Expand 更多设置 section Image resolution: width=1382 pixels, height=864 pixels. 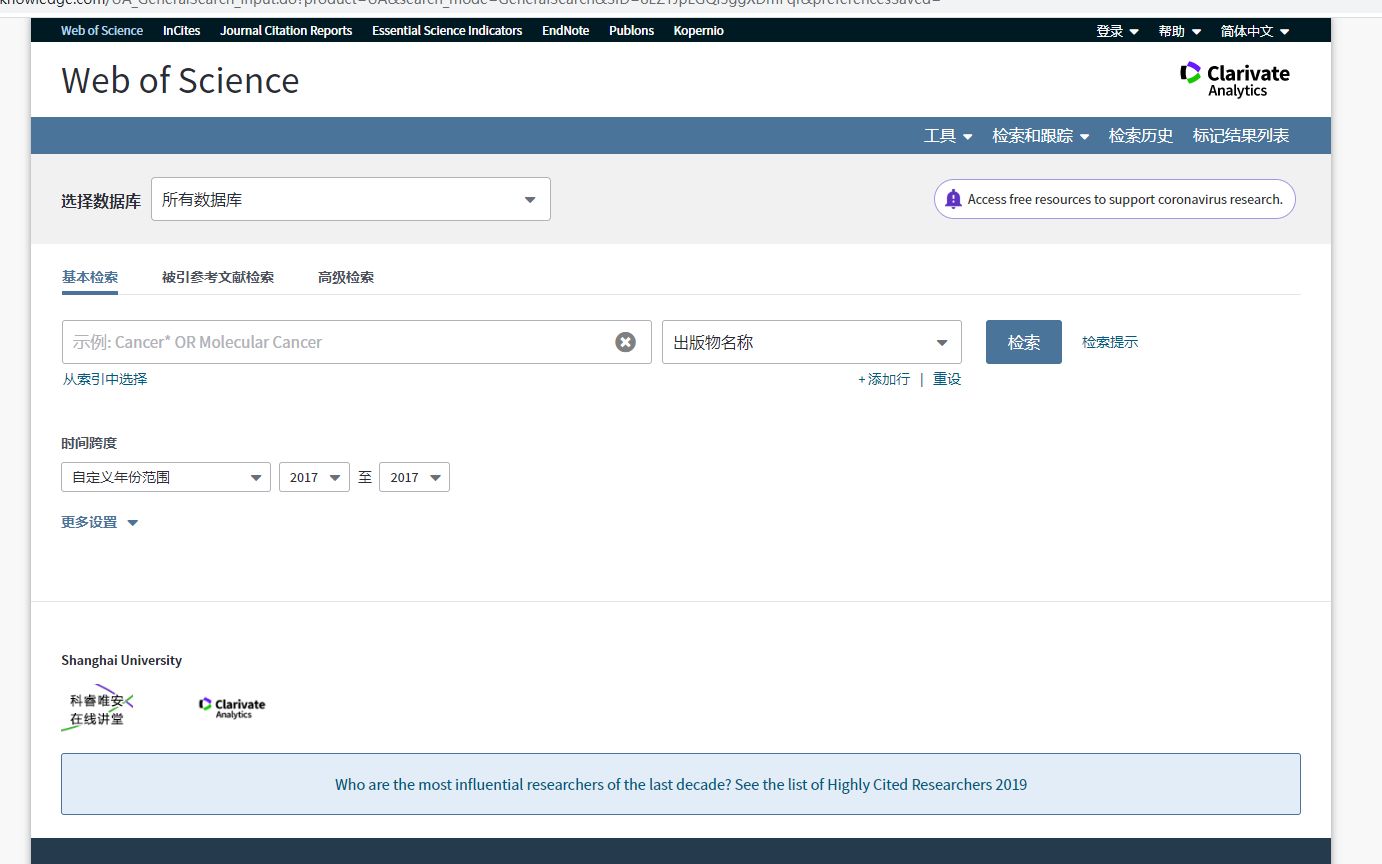click(99, 522)
